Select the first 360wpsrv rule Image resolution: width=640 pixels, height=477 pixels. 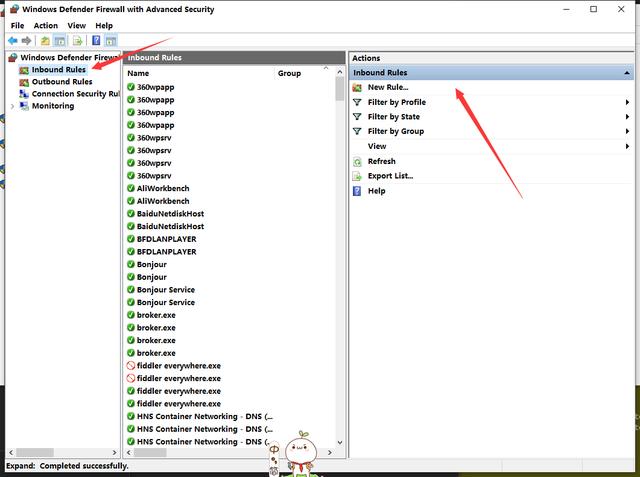[x=154, y=138]
